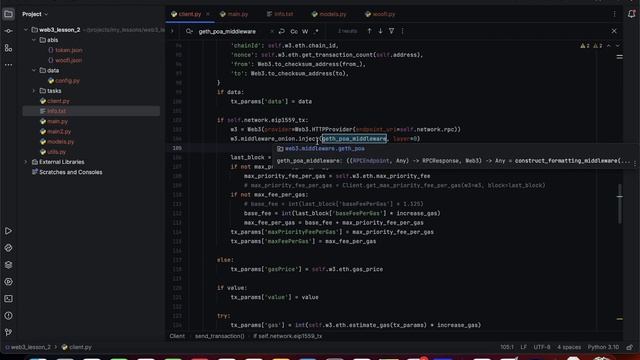Viewport: 640px width, 360px height.
Task: Go to previous search occurrence
Action: pos(369,31)
